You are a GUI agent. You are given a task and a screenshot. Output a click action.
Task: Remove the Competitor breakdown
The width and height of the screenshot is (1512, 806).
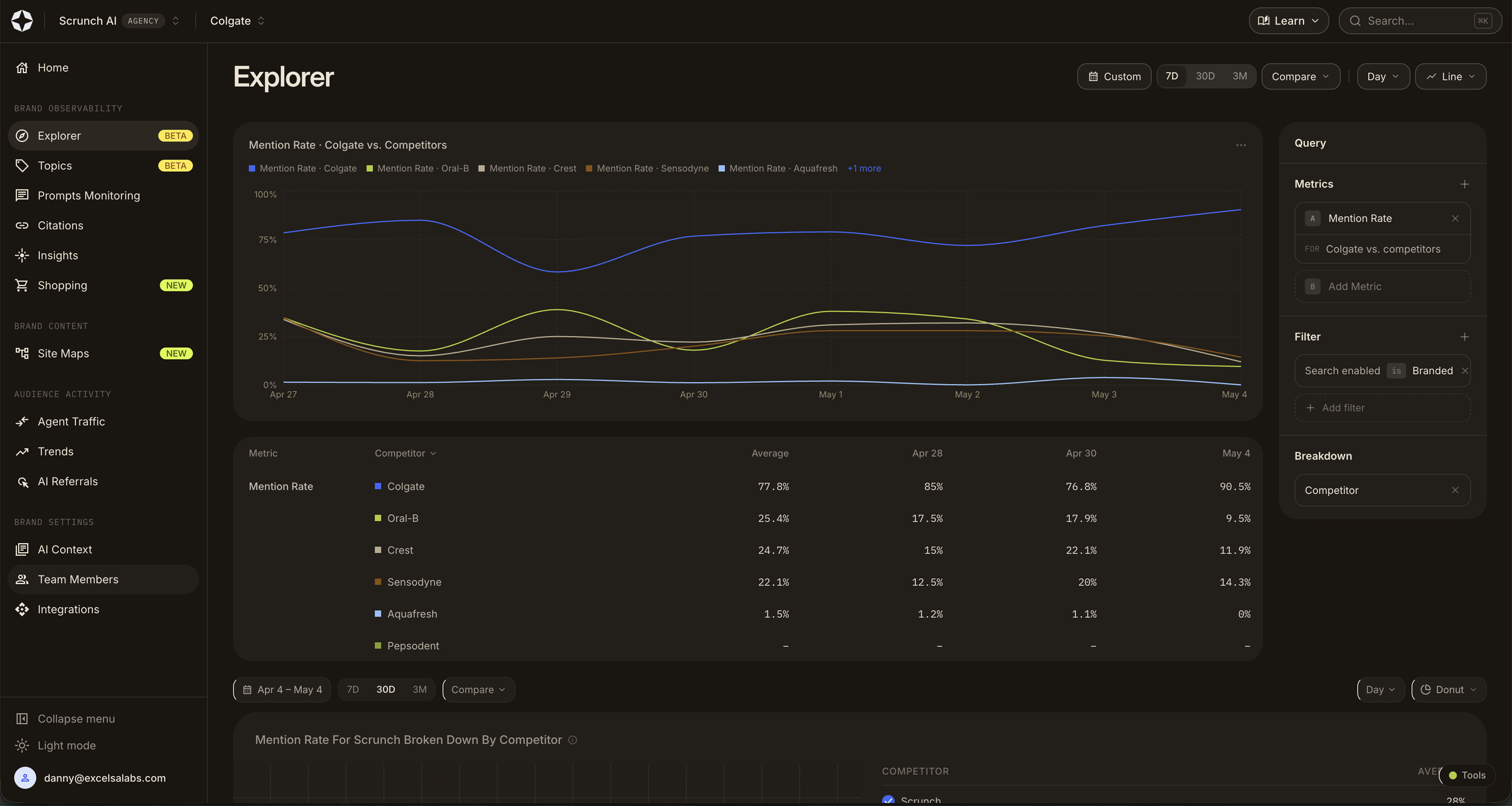[1455, 490]
